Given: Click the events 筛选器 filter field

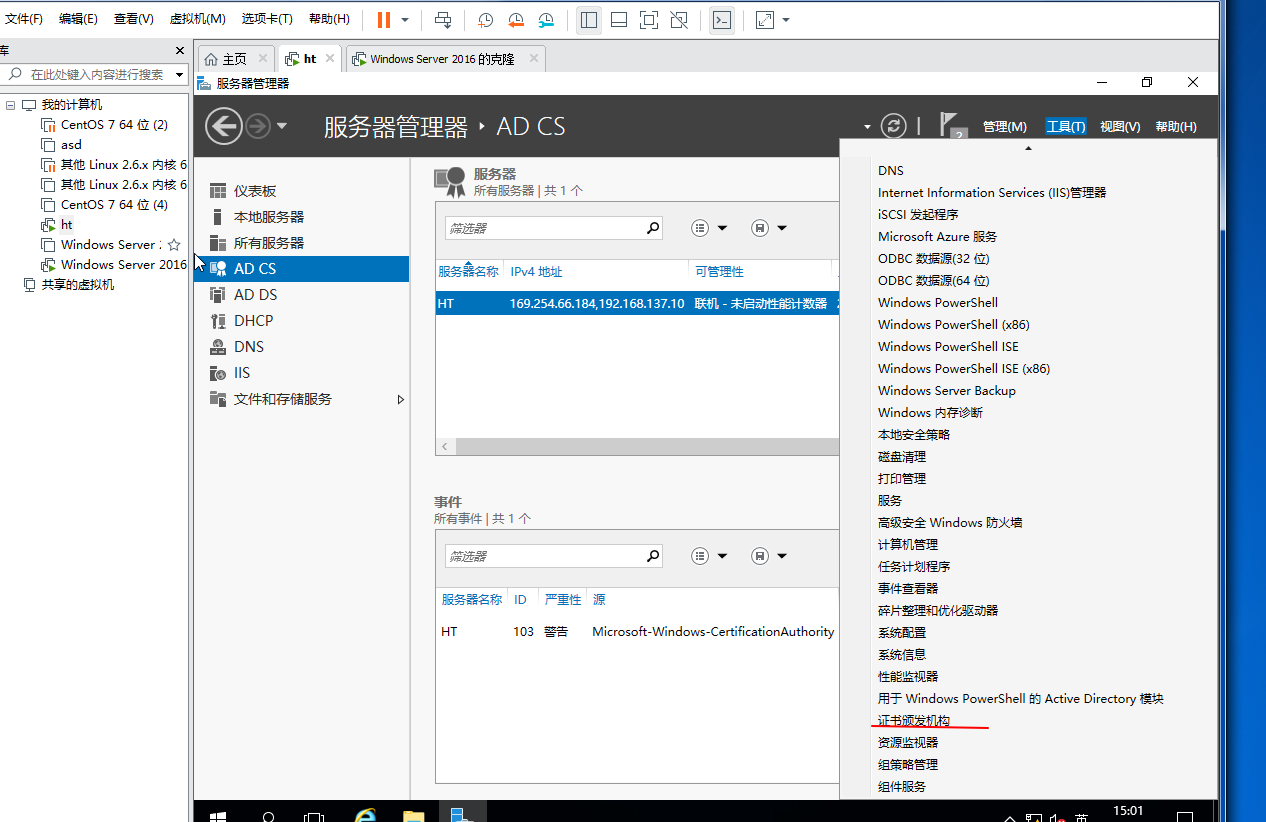Looking at the screenshot, I should pos(544,556).
